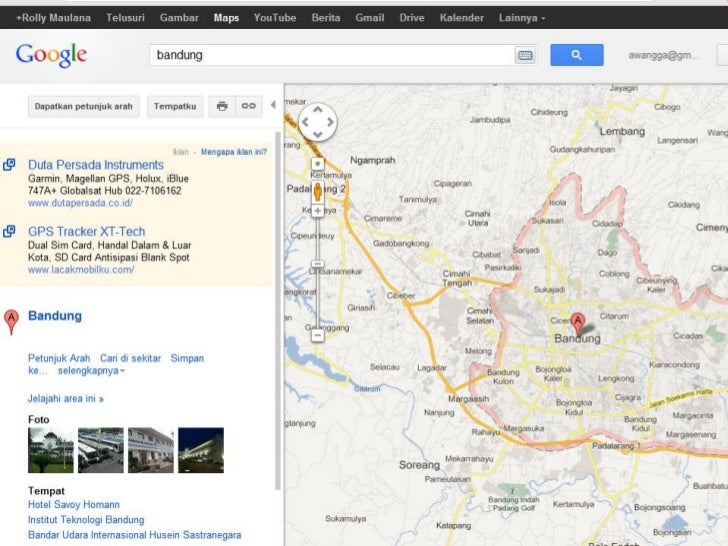This screenshot has height=546, width=728.
Task: Click Mengapa iklan ini? link
Action: click(x=234, y=152)
